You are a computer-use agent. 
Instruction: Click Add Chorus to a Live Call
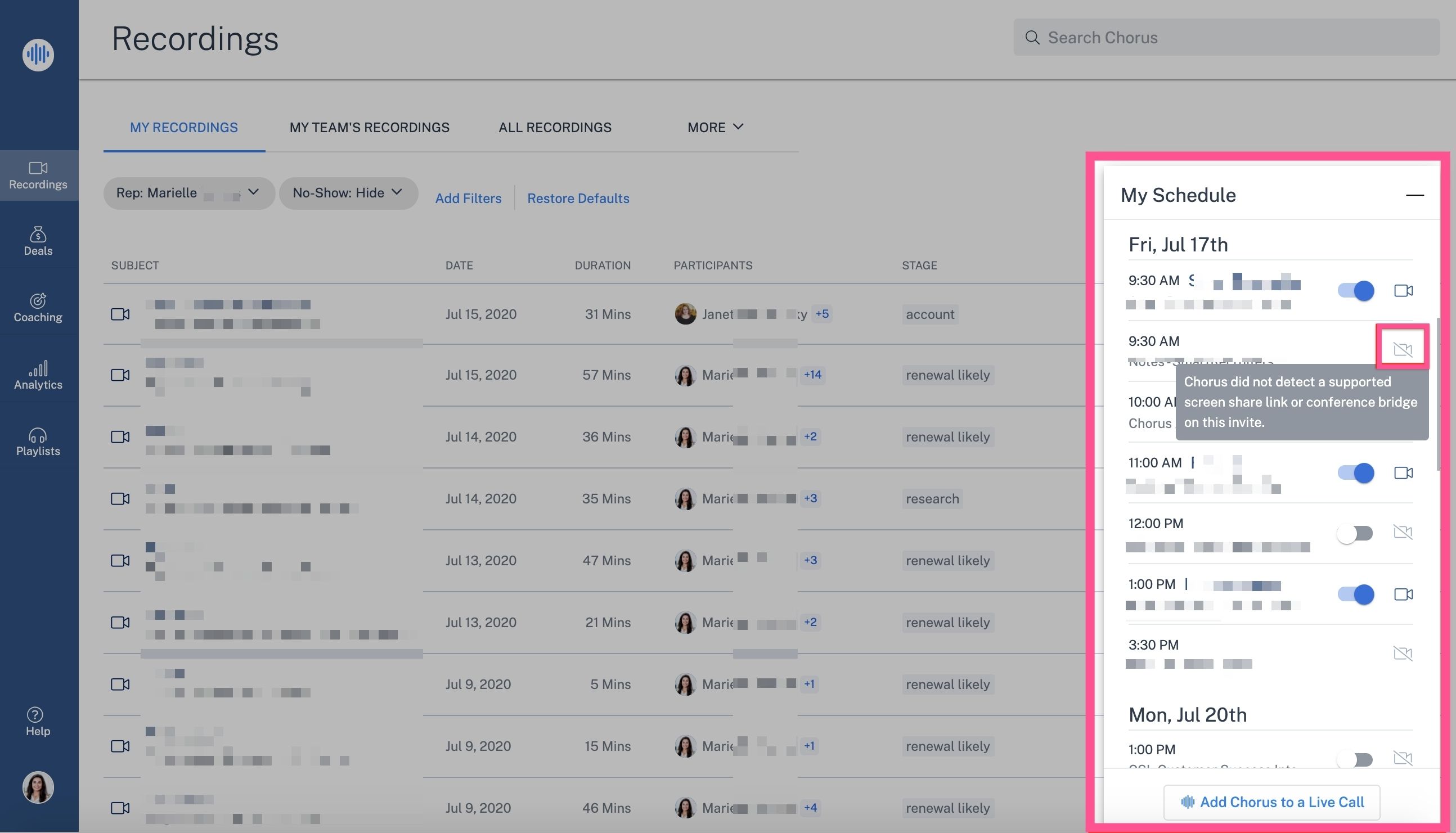(x=1272, y=802)
